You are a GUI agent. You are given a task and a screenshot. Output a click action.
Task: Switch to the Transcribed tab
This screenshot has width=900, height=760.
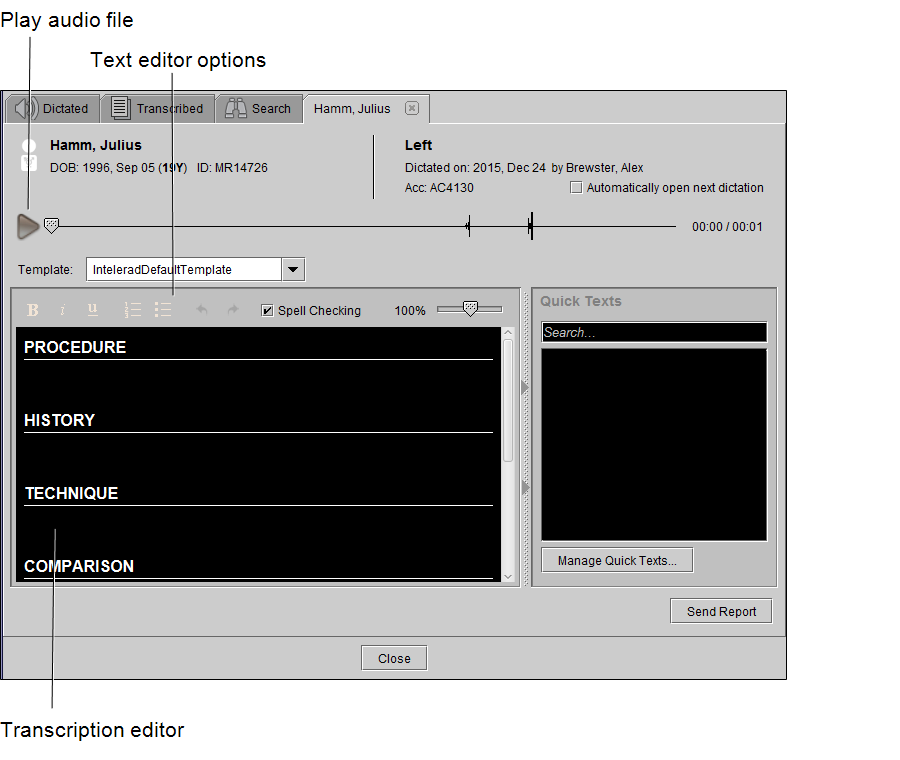158,108
